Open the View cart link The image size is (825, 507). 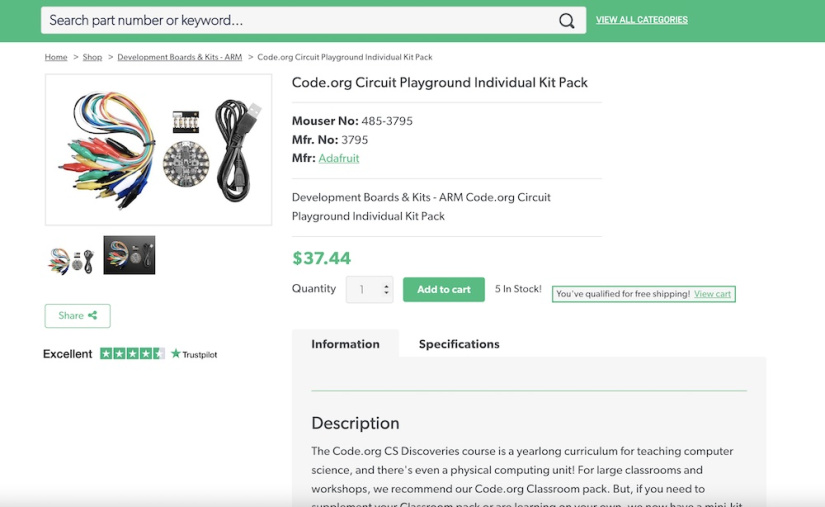point(713,294)
